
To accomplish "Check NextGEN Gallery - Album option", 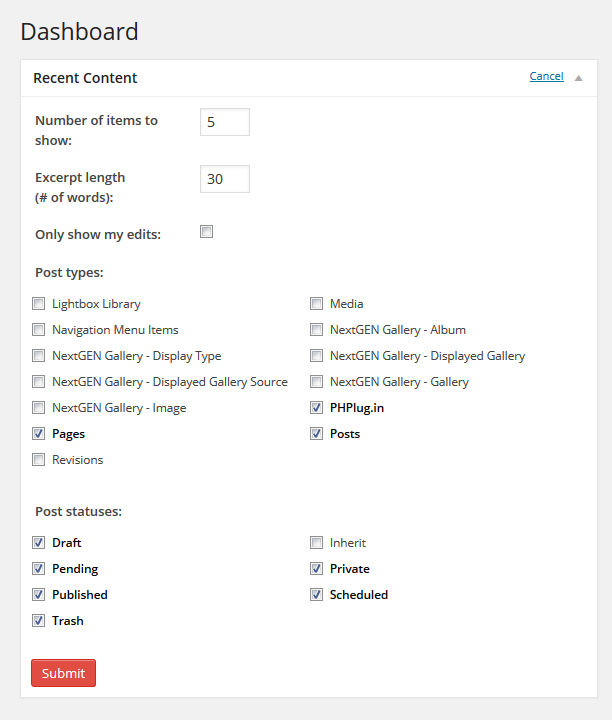I will [x=316, y=330].
